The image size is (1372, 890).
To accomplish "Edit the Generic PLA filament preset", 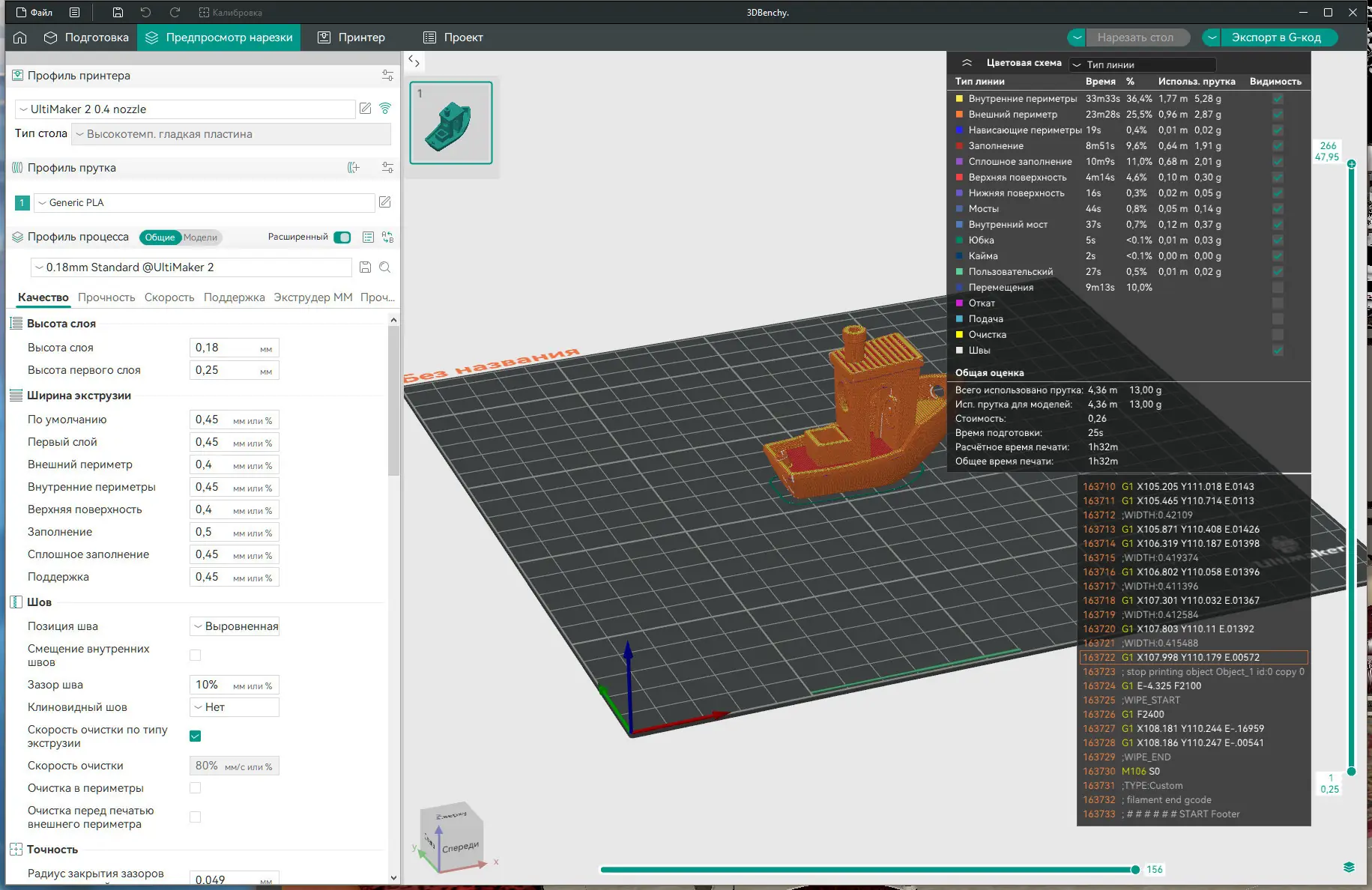I will (x=385, y=202).
